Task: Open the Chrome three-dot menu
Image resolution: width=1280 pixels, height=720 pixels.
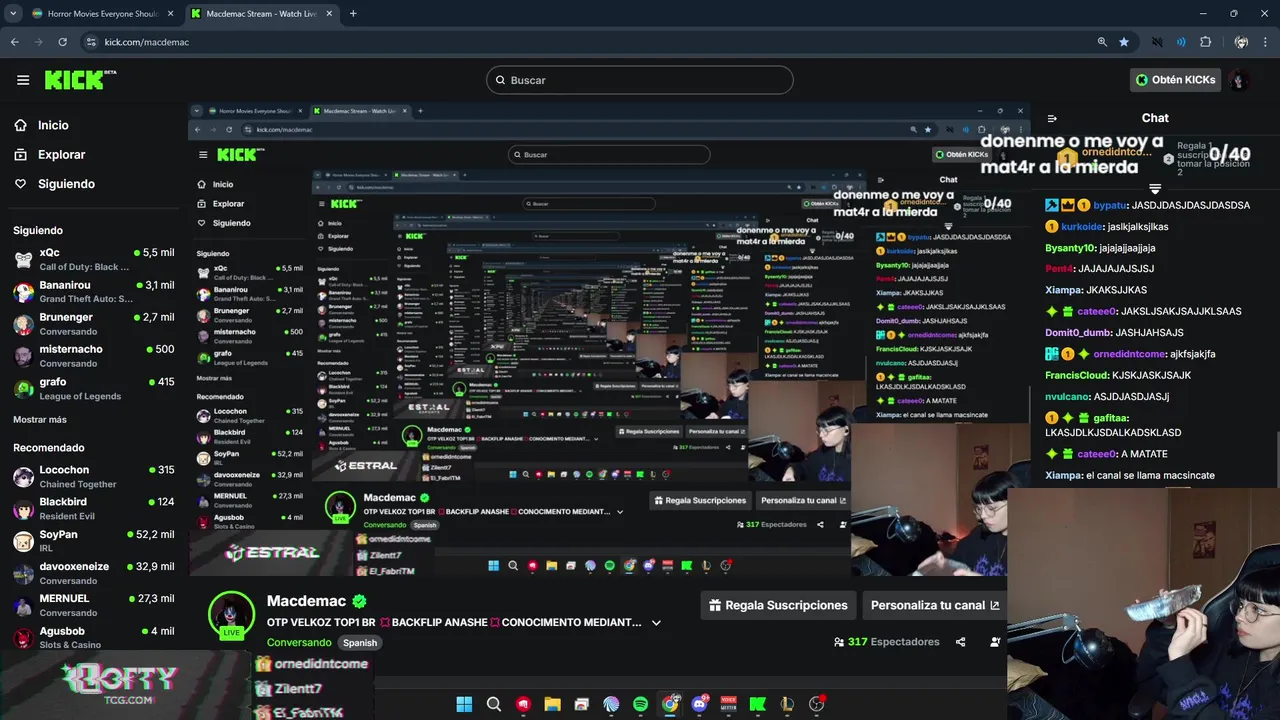Action: pos(1266,42)
